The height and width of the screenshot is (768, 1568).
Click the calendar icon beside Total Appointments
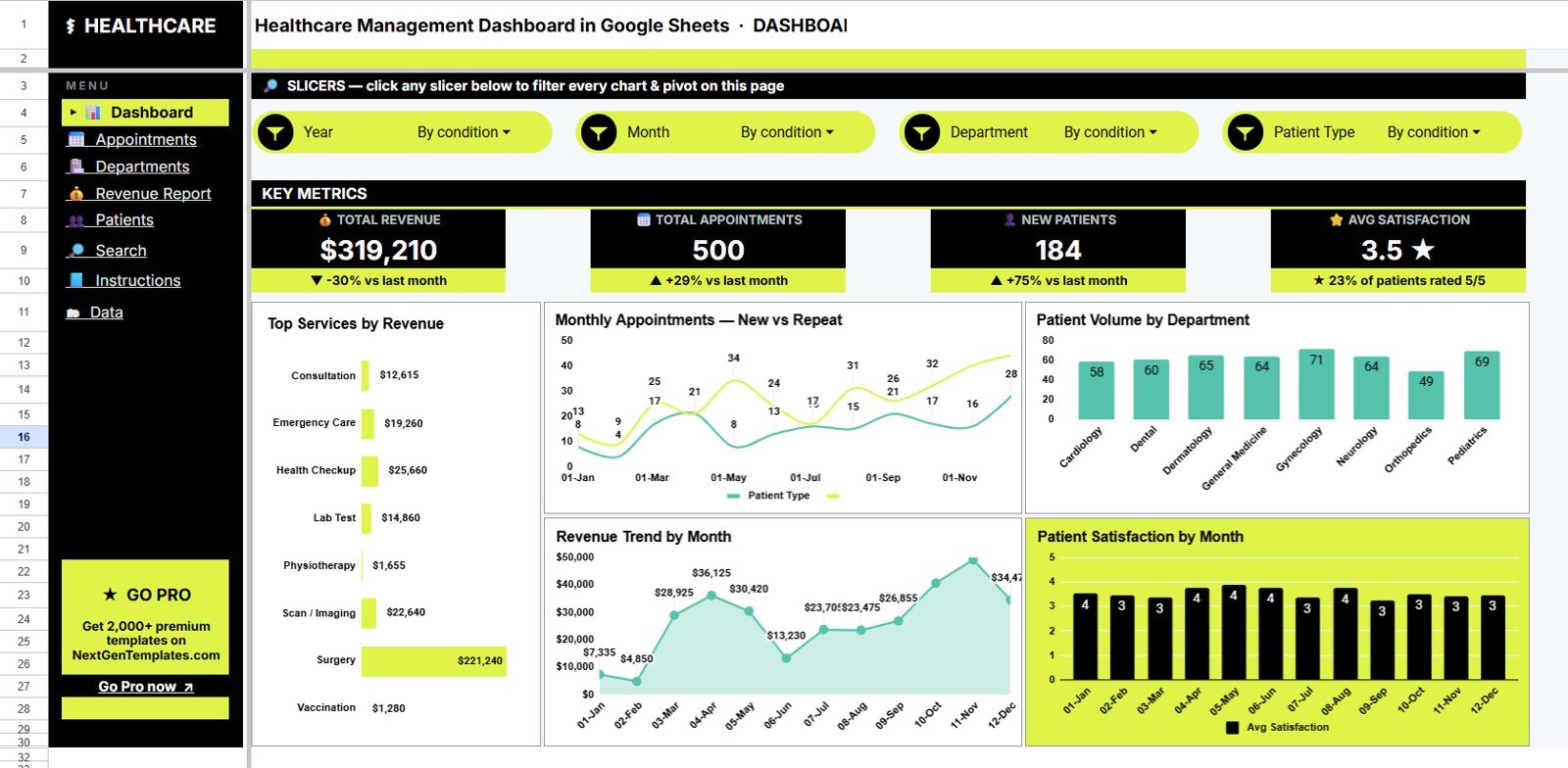pyautogui.click(x=644, y=220)
